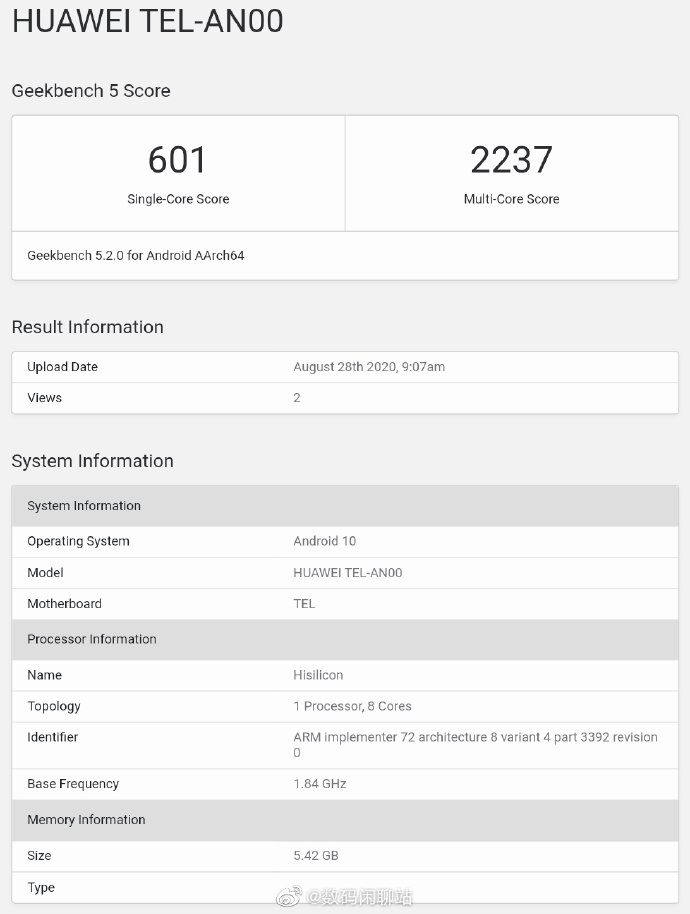The height and width of the screenshot is (914, 690).
Task: Select the 1 Processor, 8 Cores value
Action: point(353,706)
